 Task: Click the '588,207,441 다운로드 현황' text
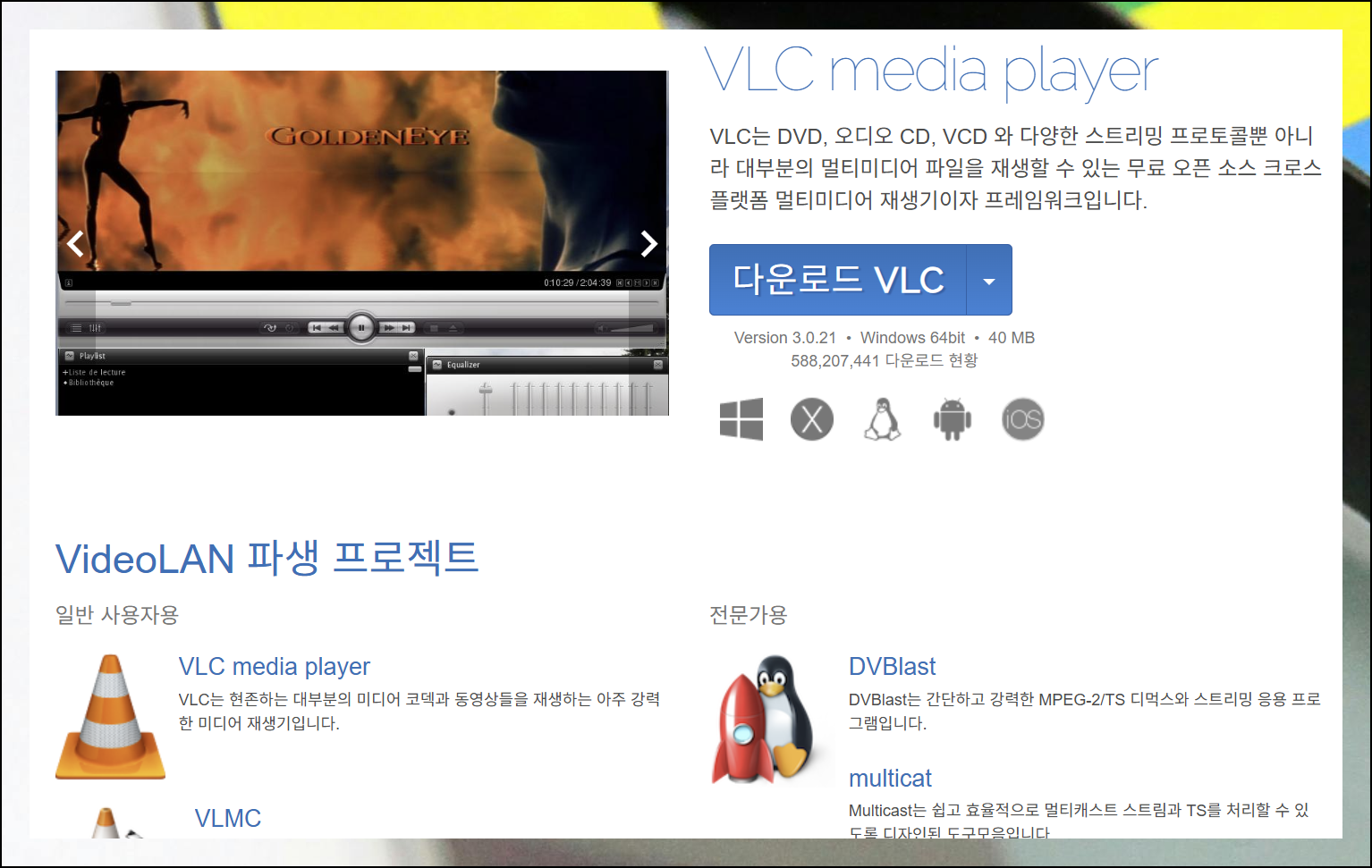click(885, 360)
